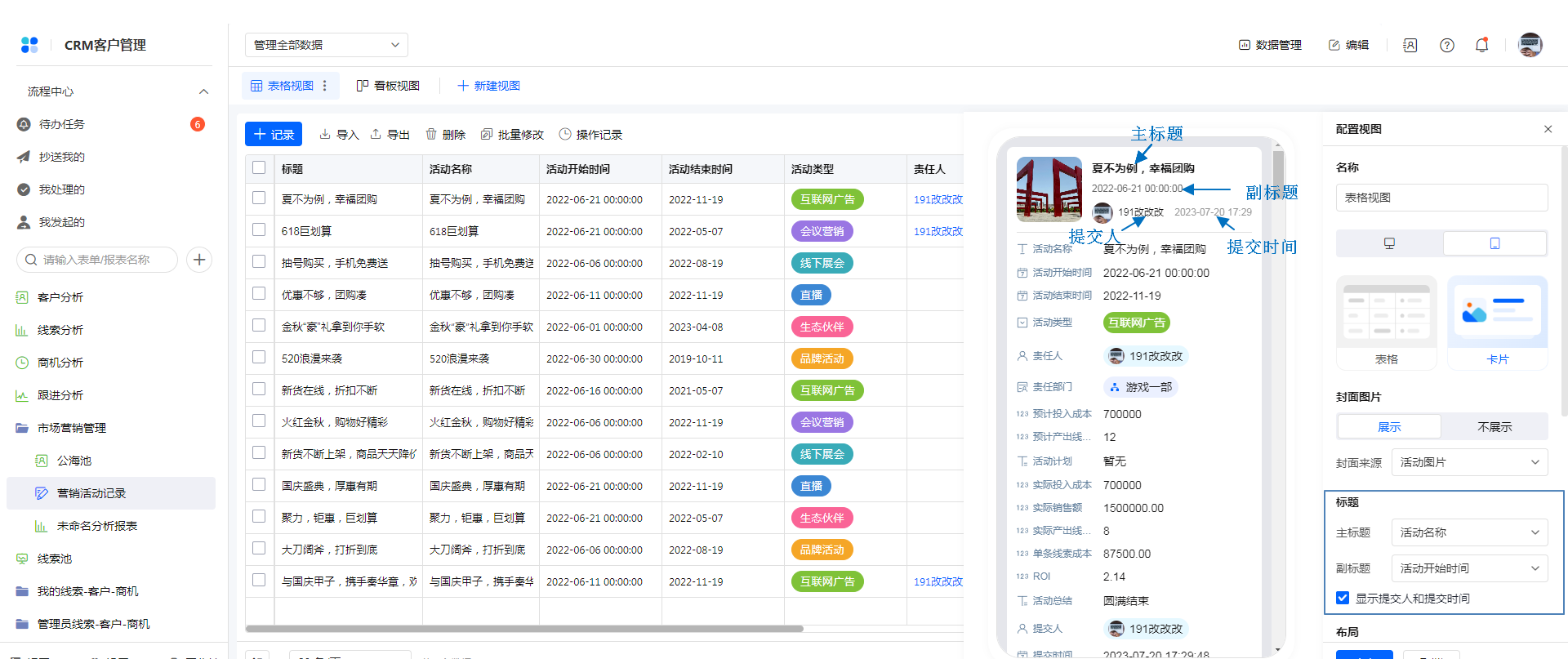
Task: Toggle the select-all header checkbox
Action: (x=259, y=167)
